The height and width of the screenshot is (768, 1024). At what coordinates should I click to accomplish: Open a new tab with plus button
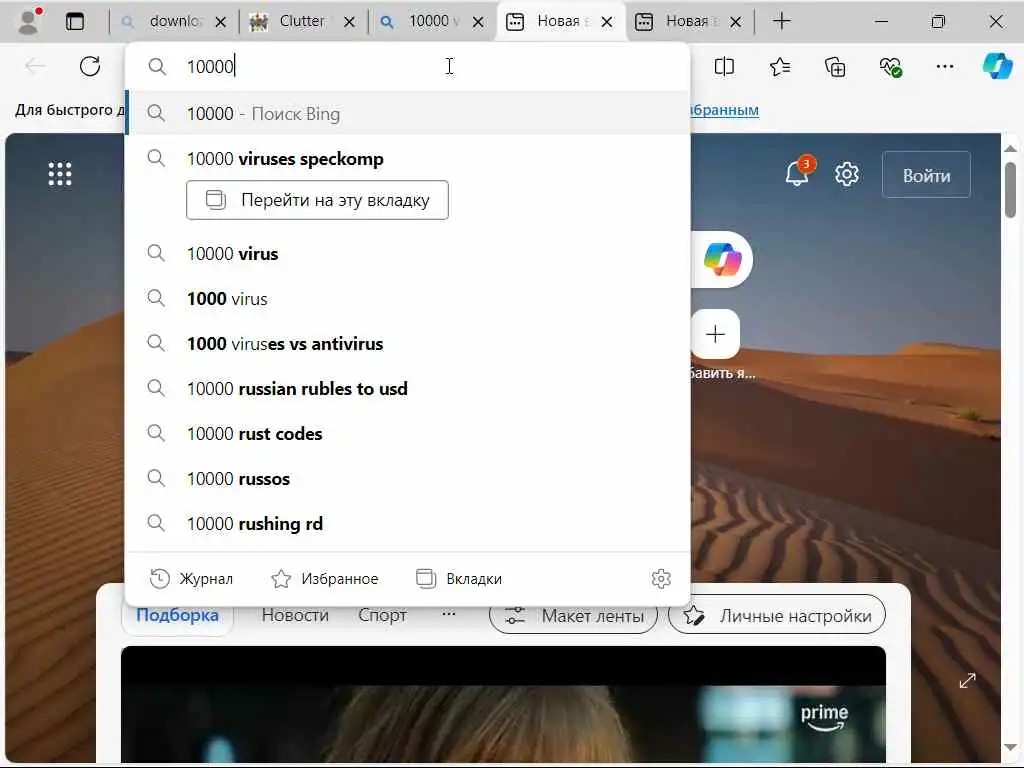pyautogui.click(x=781, y=22)
